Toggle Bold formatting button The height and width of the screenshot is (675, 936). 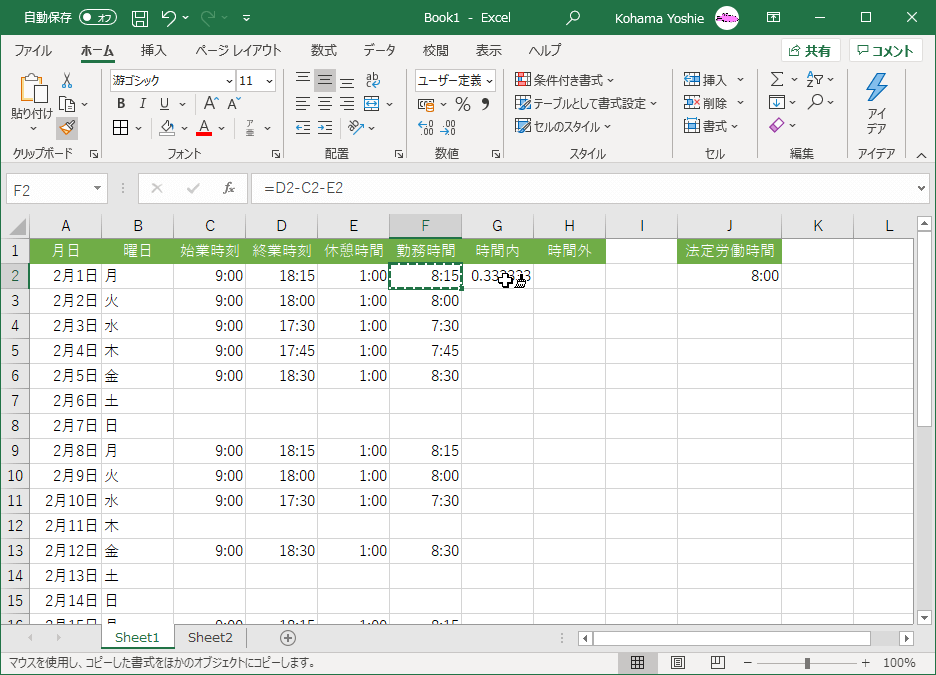pos(121,104)
